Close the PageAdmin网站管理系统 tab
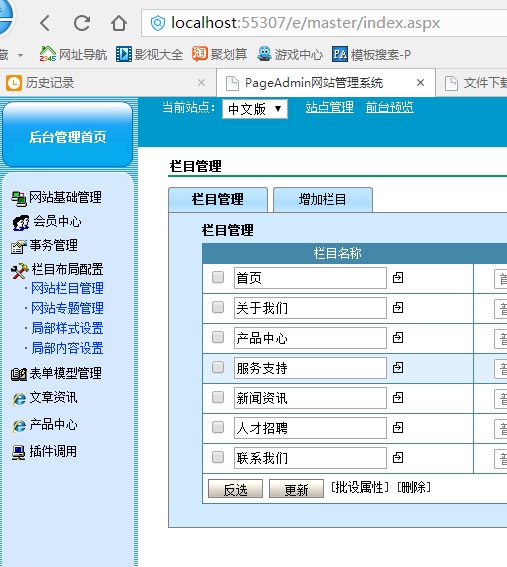 (420, 83)
